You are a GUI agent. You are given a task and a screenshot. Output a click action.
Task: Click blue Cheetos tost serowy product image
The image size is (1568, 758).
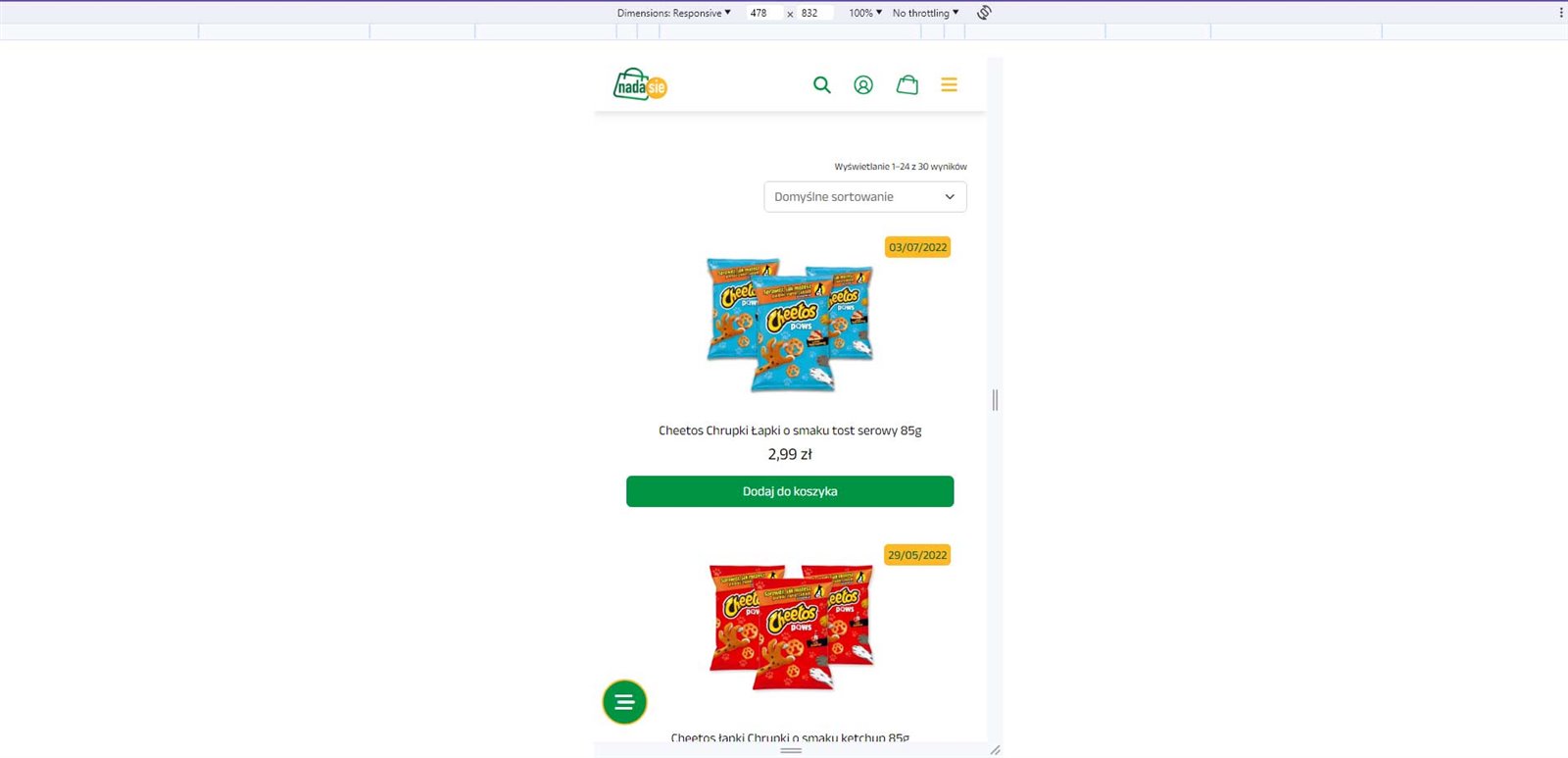pyautogui.click(x=790, y=324)
